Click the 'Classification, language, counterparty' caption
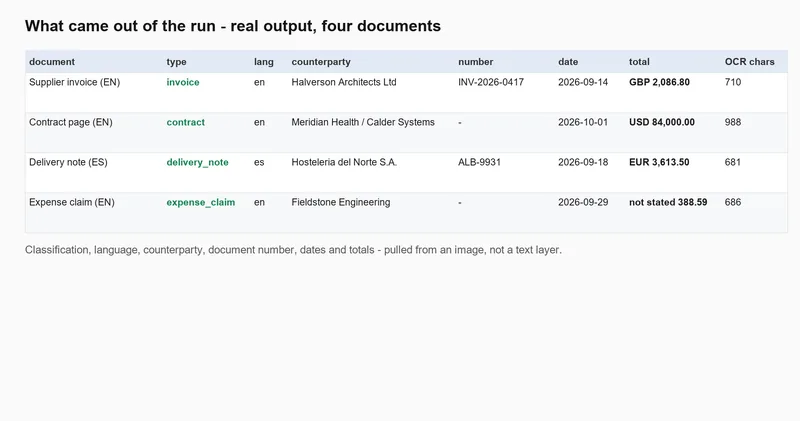800x421 pixels. (x=293, y=250)
